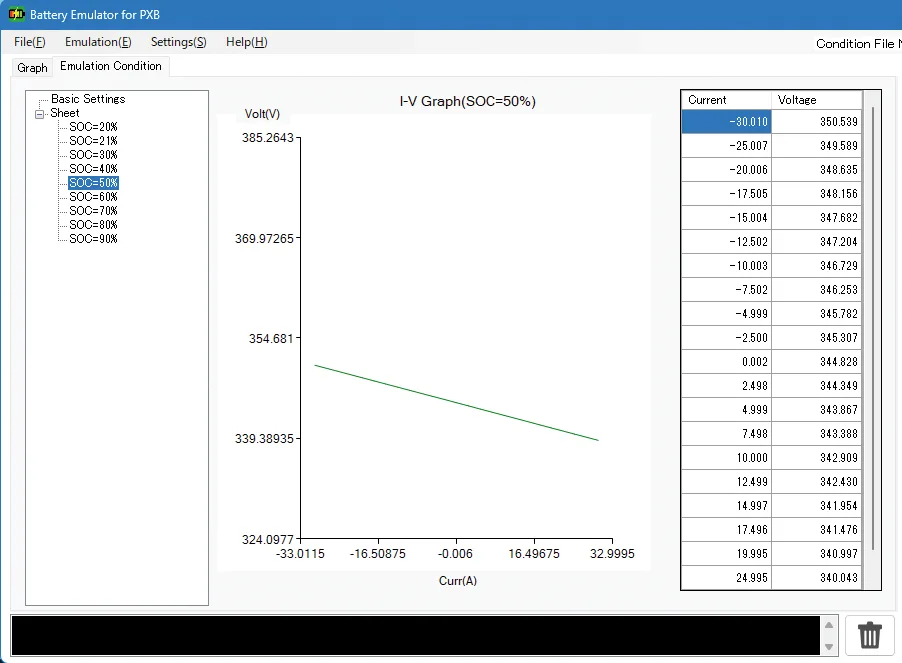Click the trash can clear-log icon
Viewport: 902px width, 663px height.
870,635
